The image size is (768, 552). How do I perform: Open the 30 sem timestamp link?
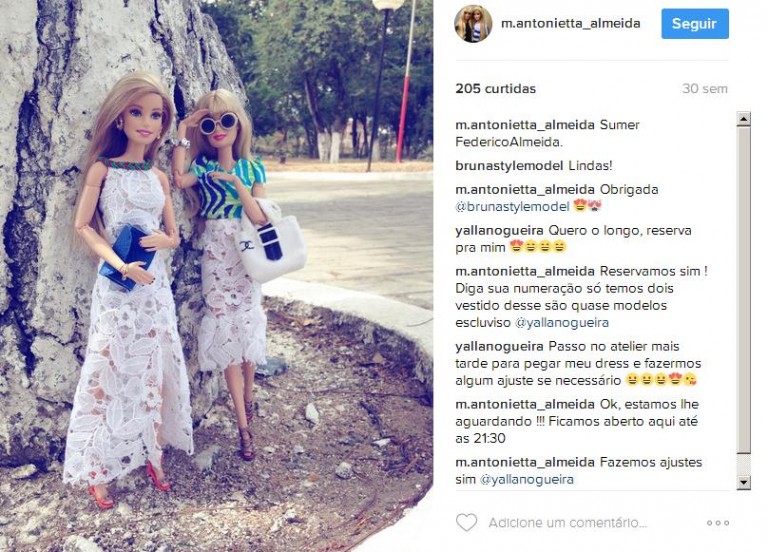[705, 89]
